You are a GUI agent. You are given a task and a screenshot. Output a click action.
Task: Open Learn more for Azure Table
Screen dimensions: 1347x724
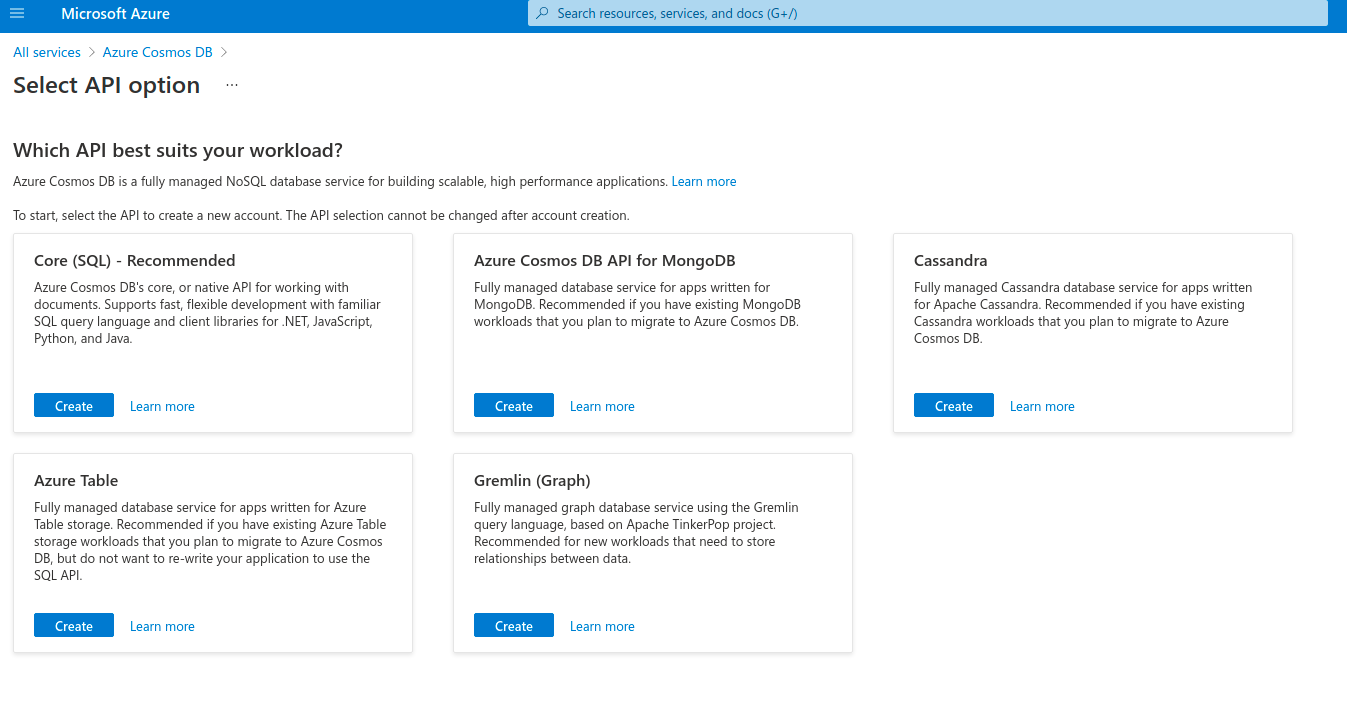pos(162,626)
